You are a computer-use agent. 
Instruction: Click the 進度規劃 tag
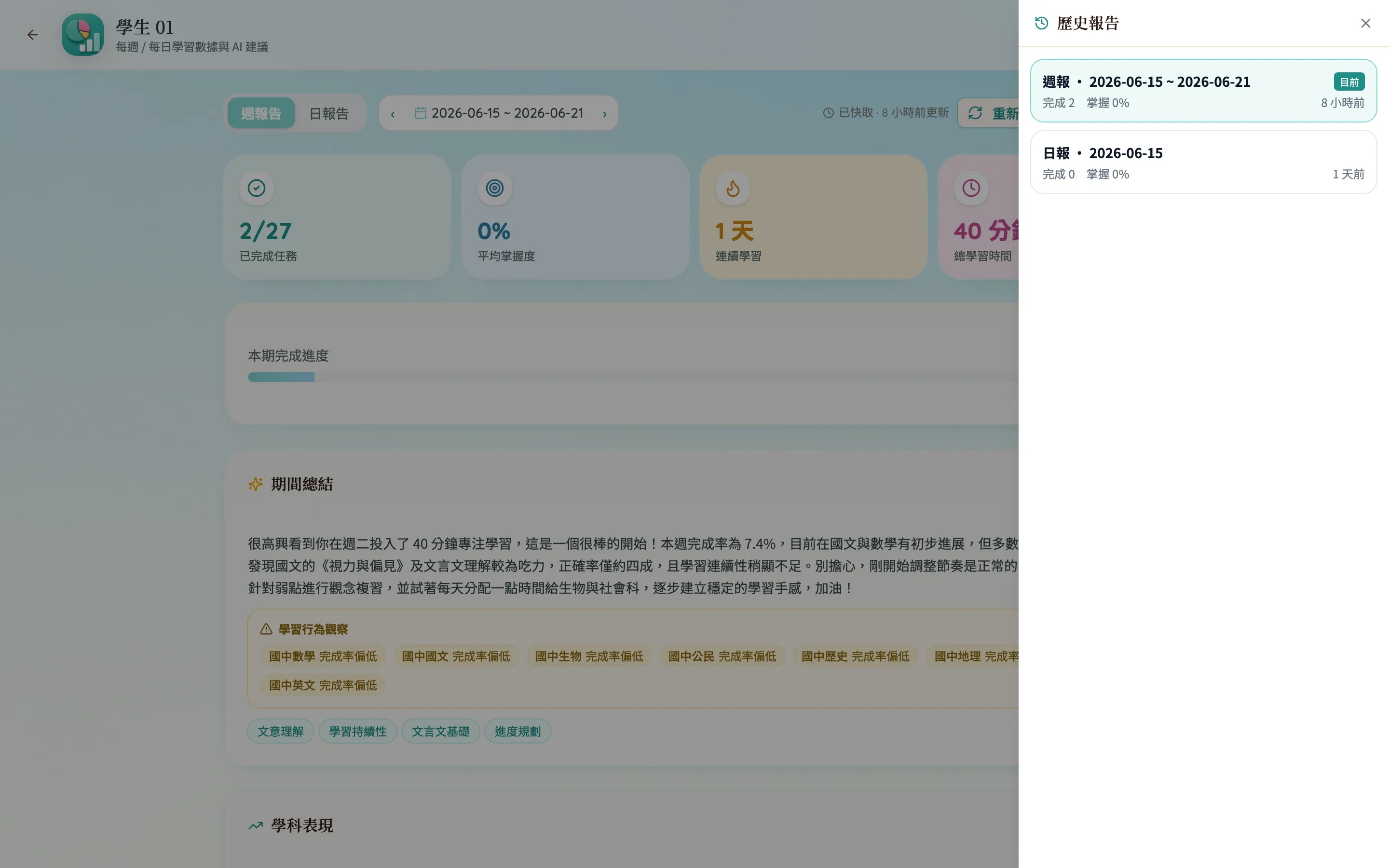click(517, 732)
